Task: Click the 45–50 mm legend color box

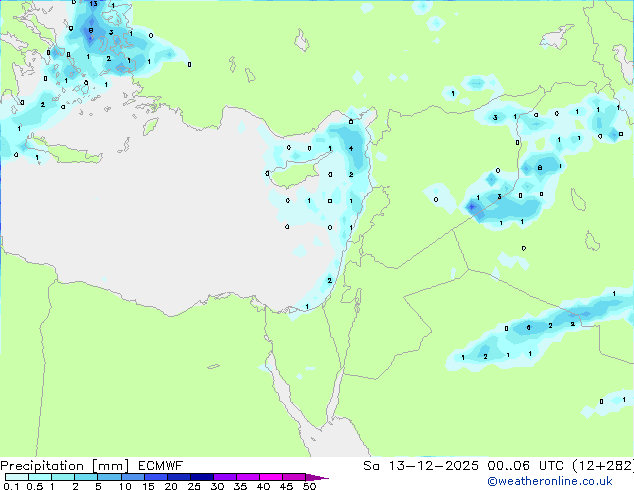Action: point(294,477)
